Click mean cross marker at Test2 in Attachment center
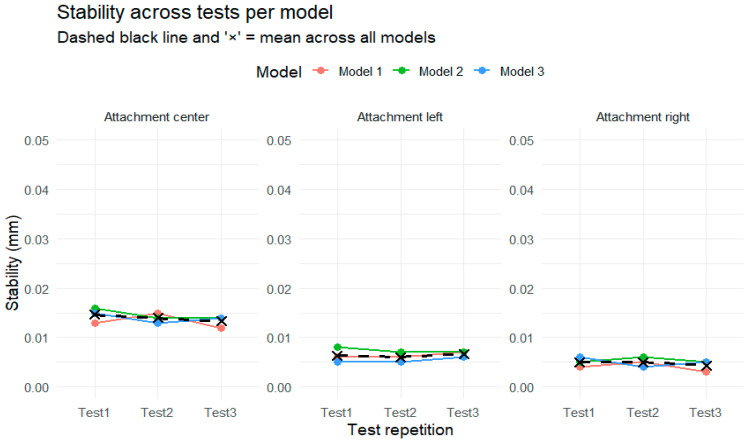This screenshot has width=750, height=443. (x=158, y=318)
